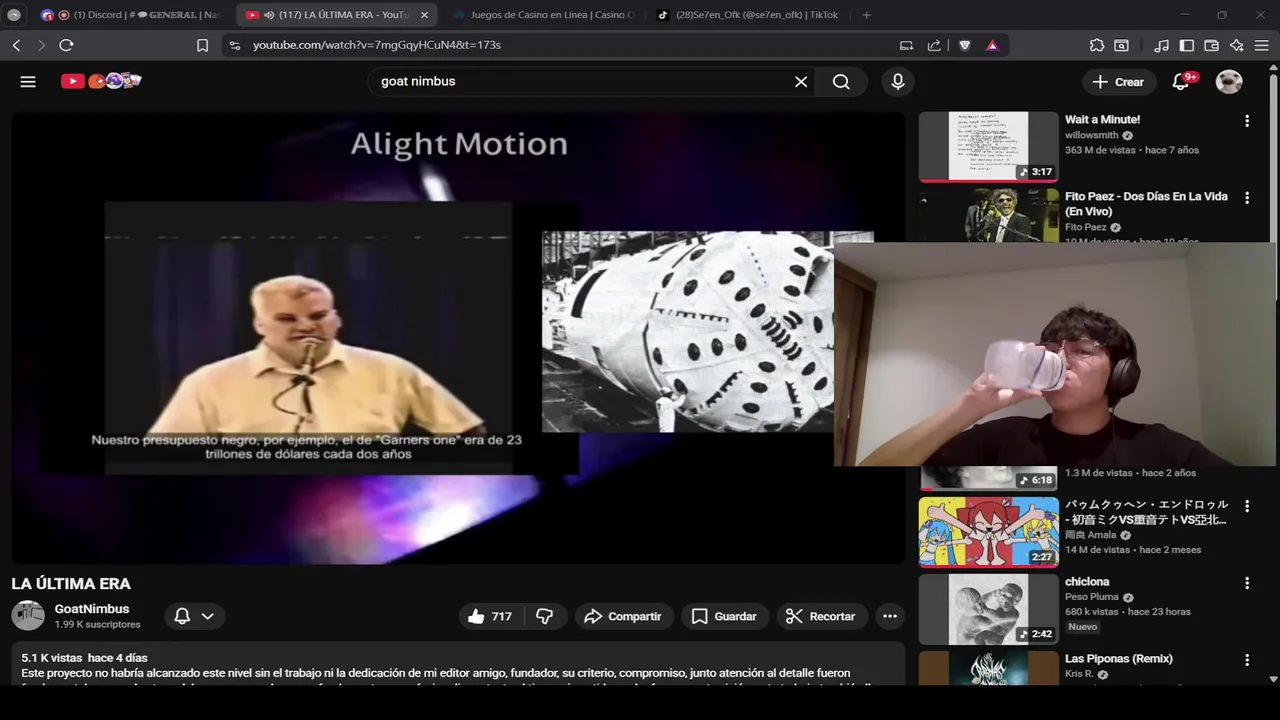Run search with magnifier button
This screenshot has width=1280, height=720.
pyautogui.click(x=841, y=82)
